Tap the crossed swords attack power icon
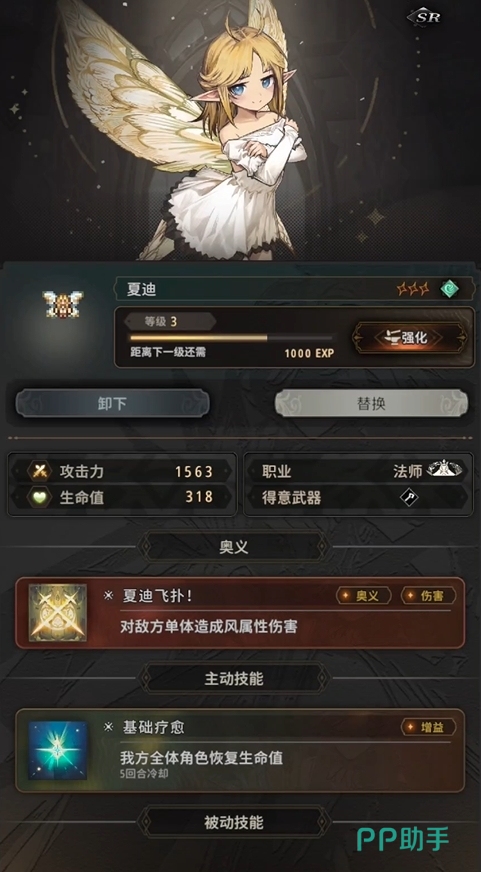 coord(39,471)
